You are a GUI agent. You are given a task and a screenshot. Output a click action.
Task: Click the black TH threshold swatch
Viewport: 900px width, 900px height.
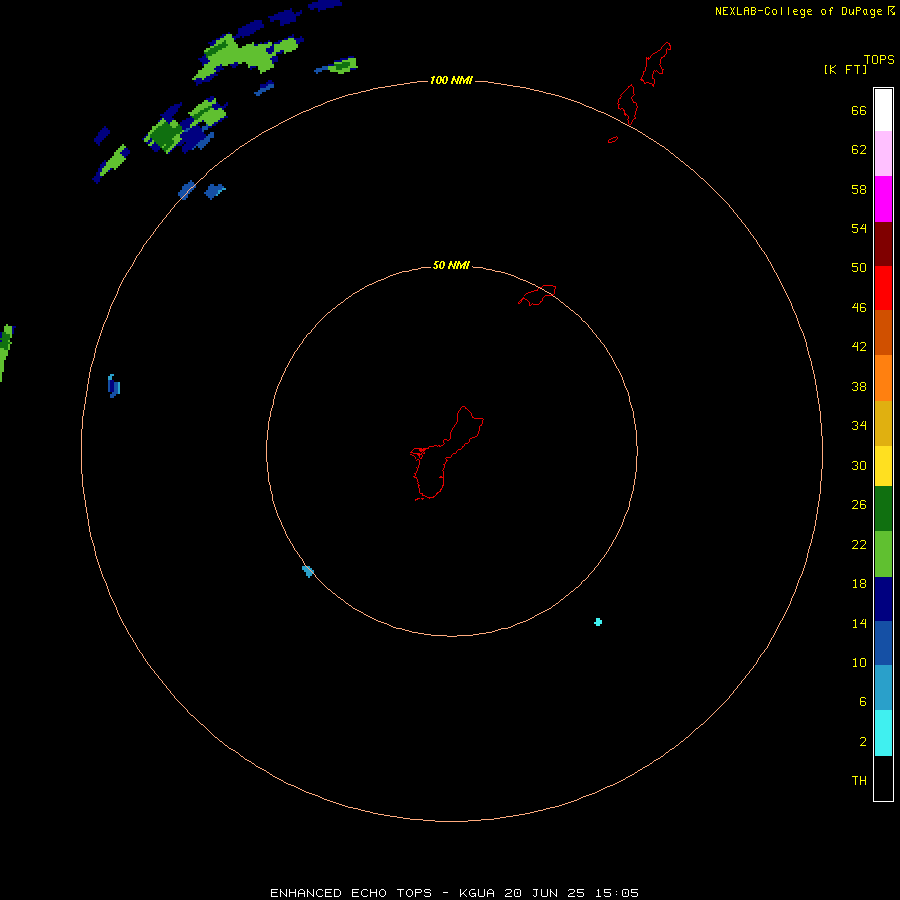pyautogui.click(x=883, y=778)
